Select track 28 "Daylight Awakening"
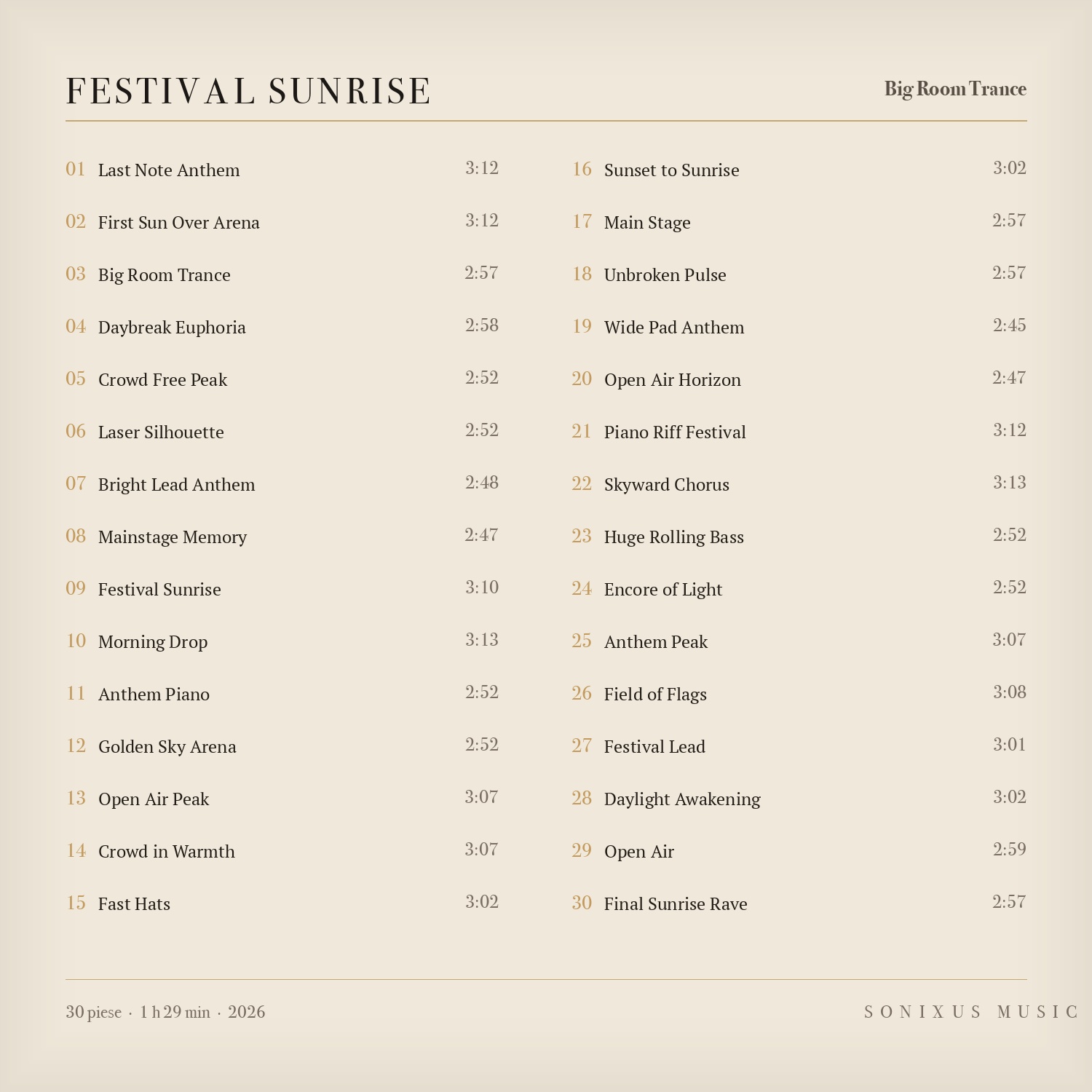 (x=799, y=799)
